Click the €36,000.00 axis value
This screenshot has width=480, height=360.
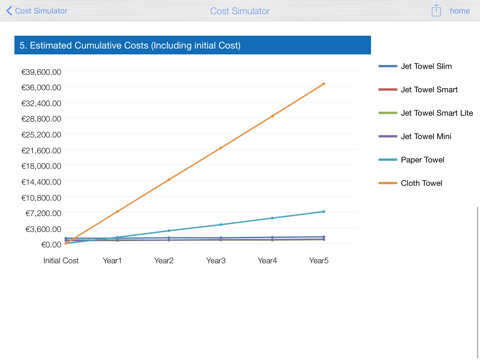(x=41, y=87)
